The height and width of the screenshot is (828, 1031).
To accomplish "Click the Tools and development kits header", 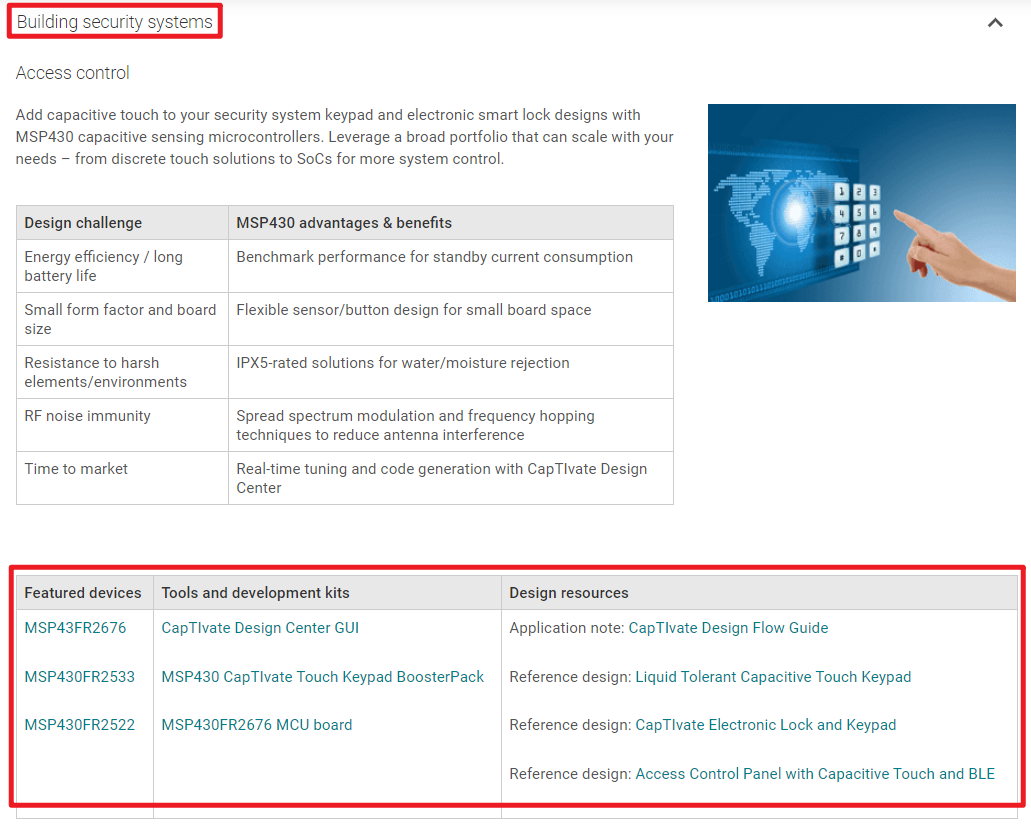I will (255, 593).
